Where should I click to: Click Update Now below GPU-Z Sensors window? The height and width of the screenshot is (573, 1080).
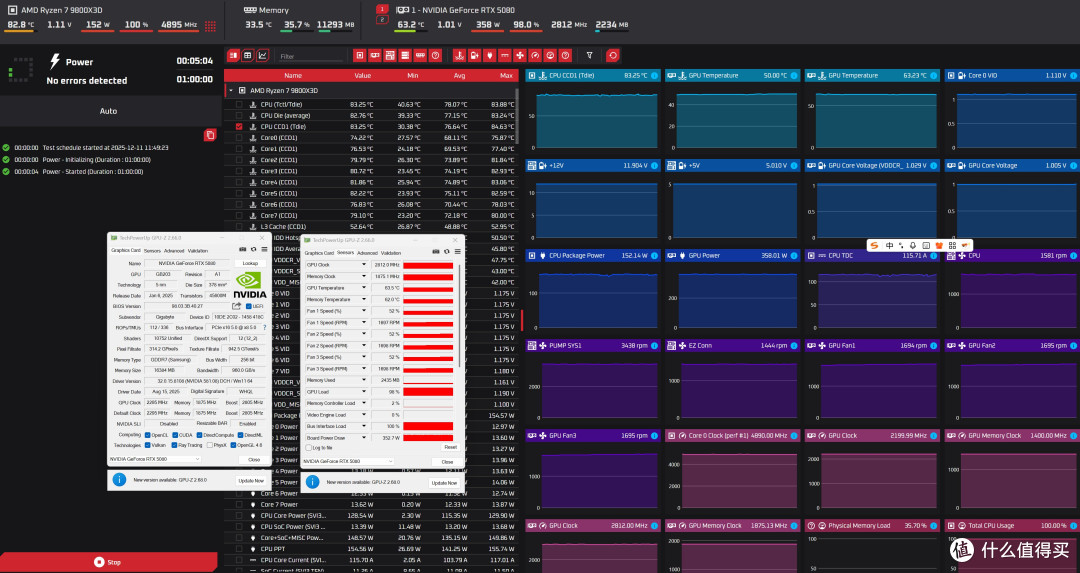tap(444, 483)
